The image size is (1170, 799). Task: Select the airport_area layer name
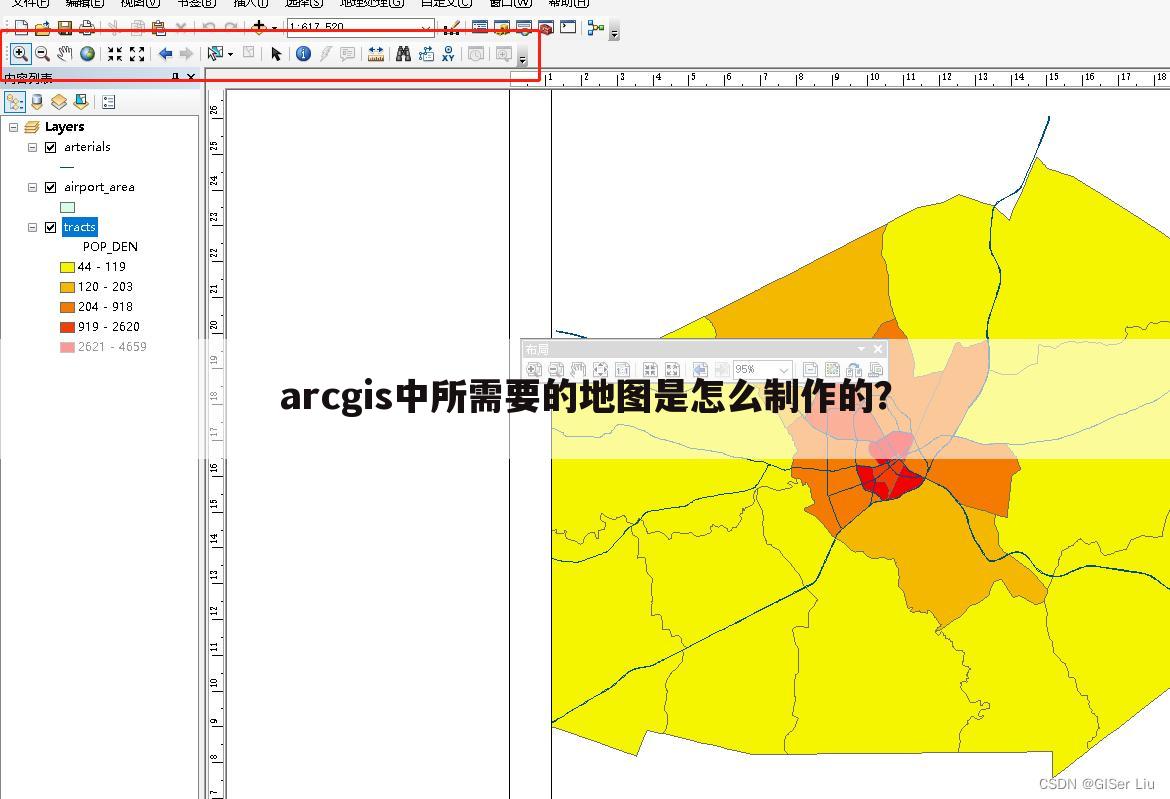click(x=99, y=187)
